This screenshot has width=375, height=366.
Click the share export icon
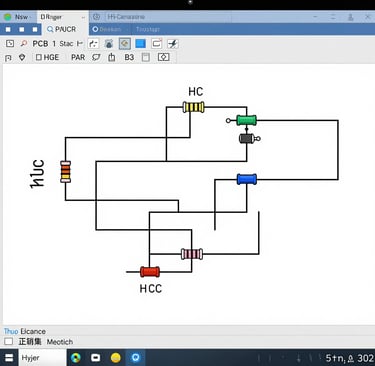pyautogui.click(x=112, y=57)
